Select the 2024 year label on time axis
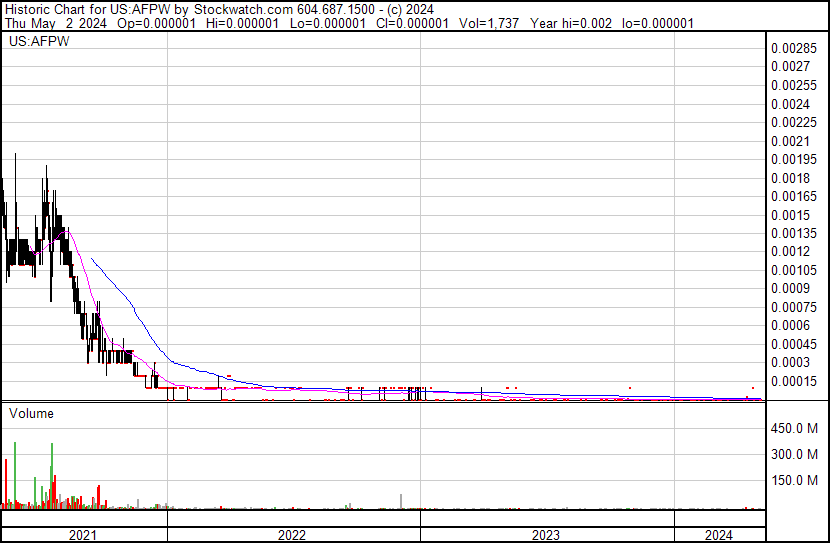 tap(718, 535)
